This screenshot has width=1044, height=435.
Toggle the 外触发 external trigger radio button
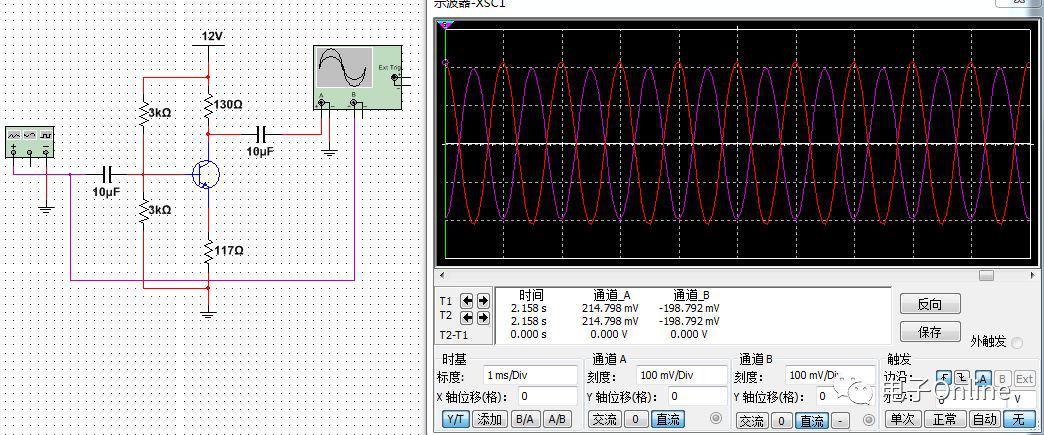pyautogui.click(x=1017, y=342)
